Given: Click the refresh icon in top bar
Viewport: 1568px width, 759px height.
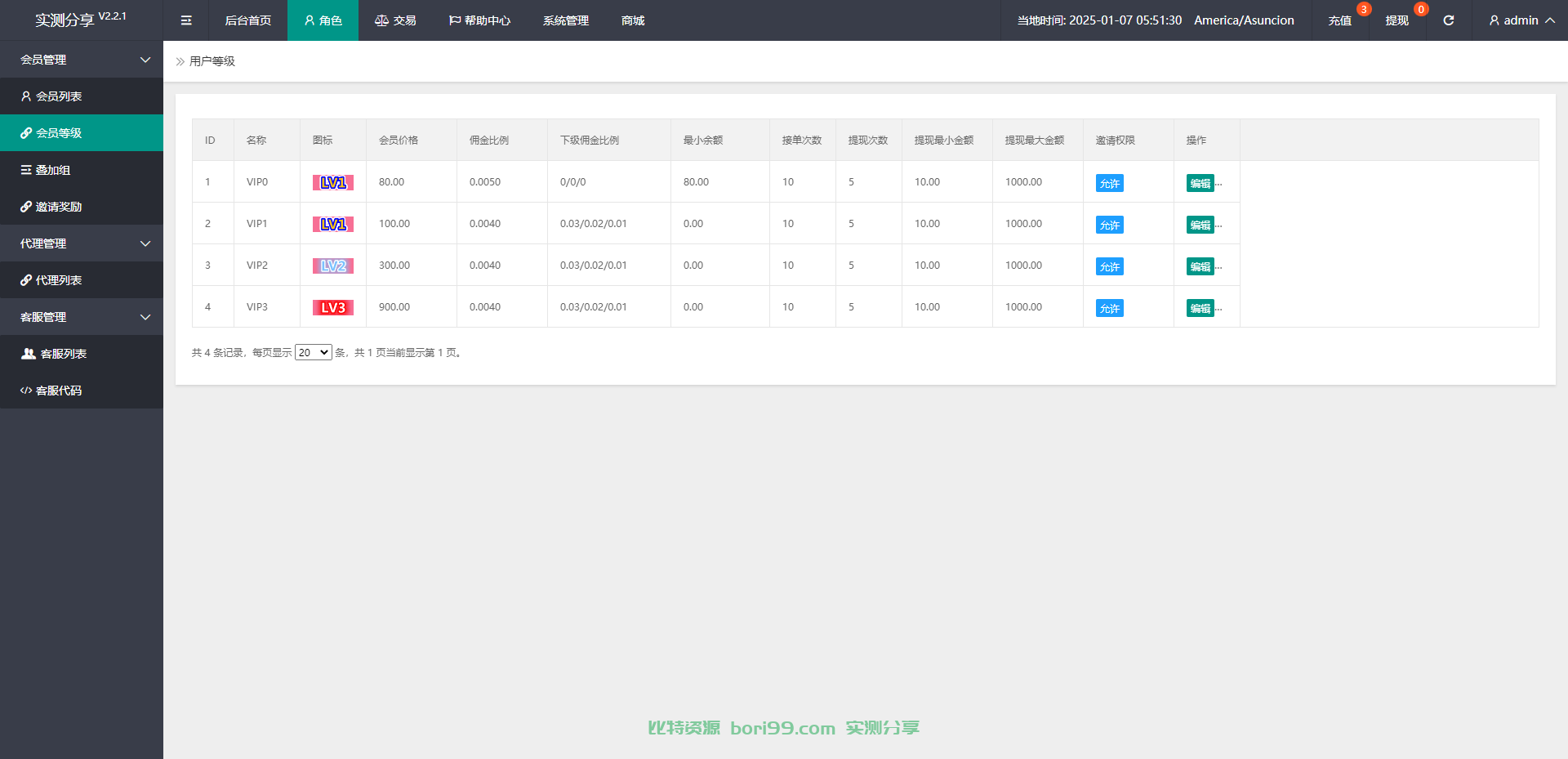Looking at the screenshot, I should [1448, 20].
